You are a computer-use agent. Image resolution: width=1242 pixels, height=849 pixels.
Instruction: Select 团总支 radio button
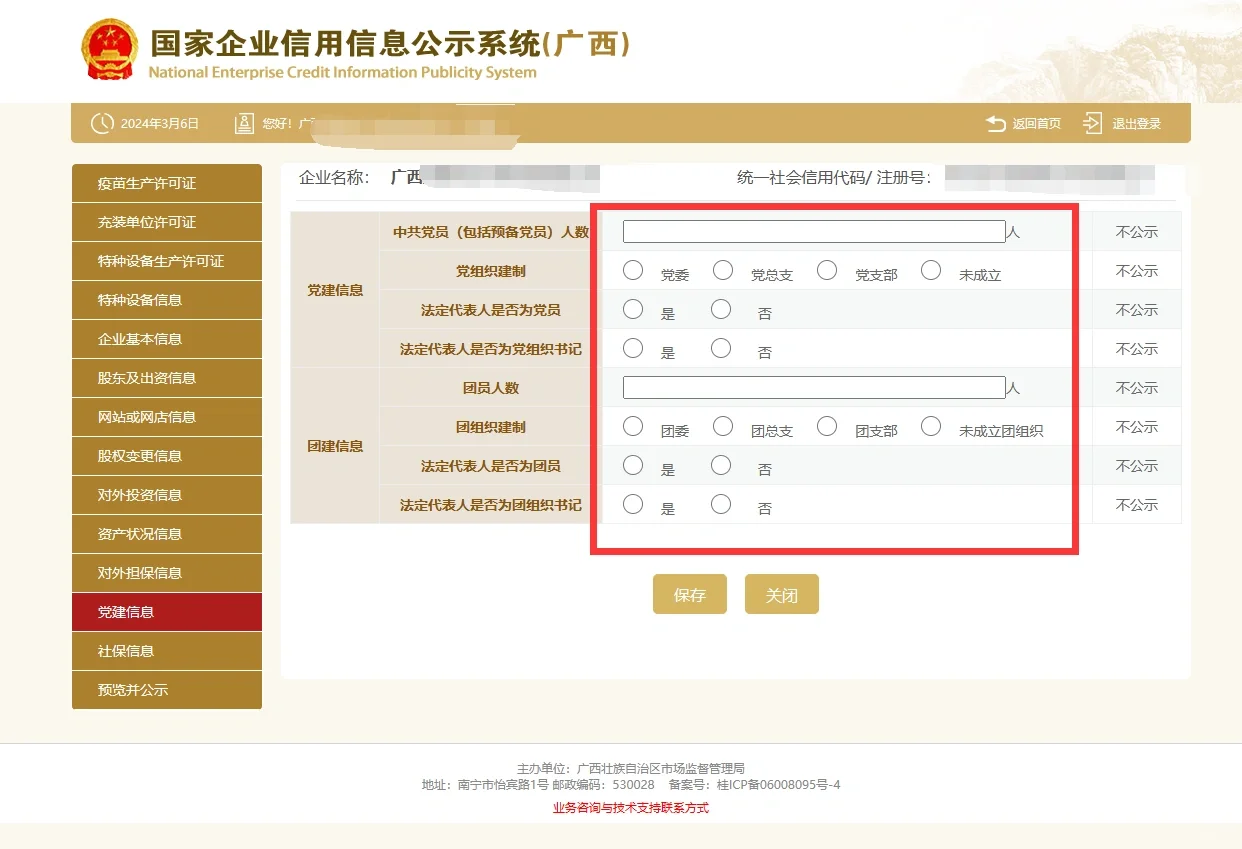723,426
